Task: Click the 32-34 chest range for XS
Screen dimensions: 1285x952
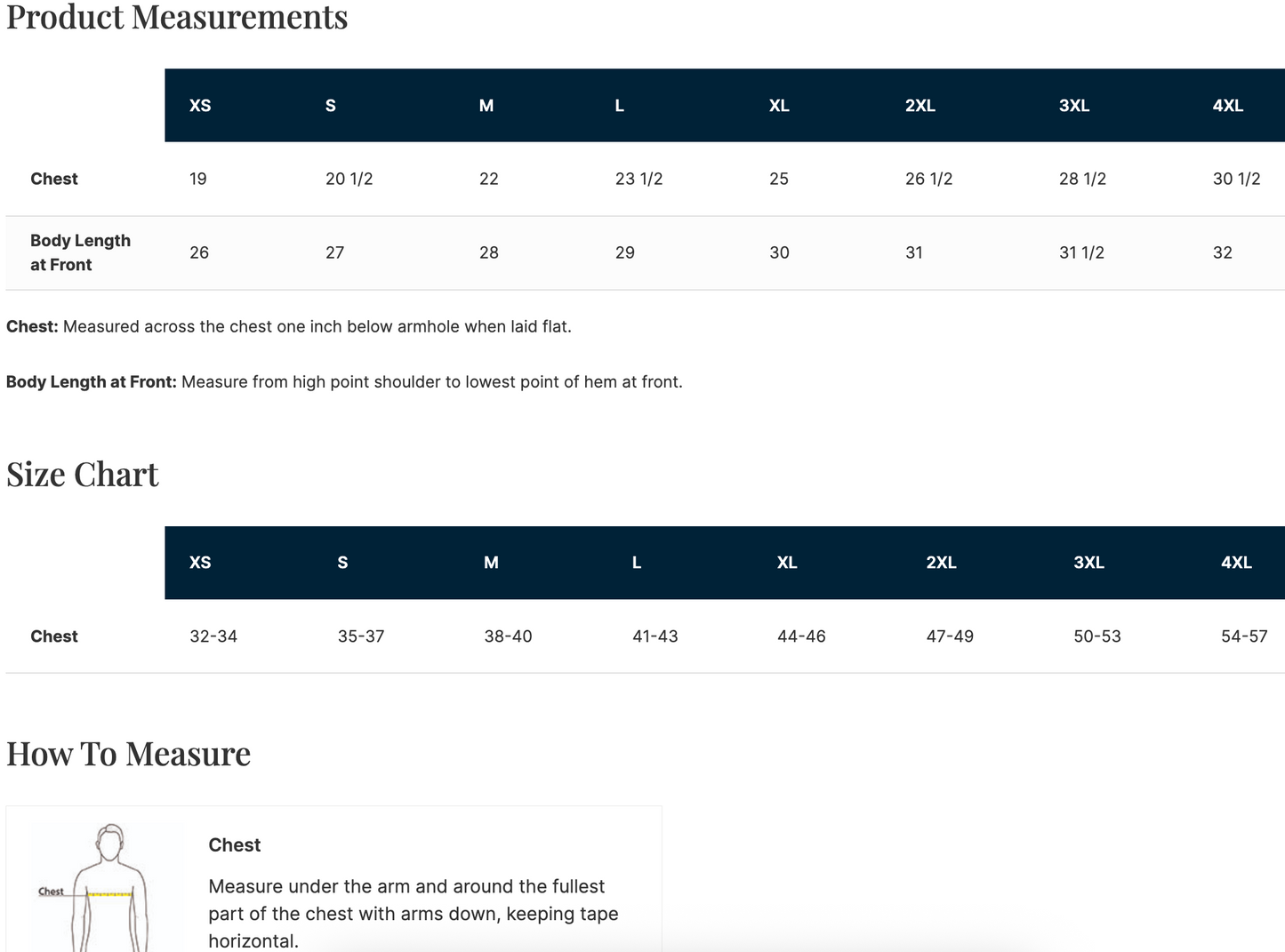Action: [x=213, y=636]
